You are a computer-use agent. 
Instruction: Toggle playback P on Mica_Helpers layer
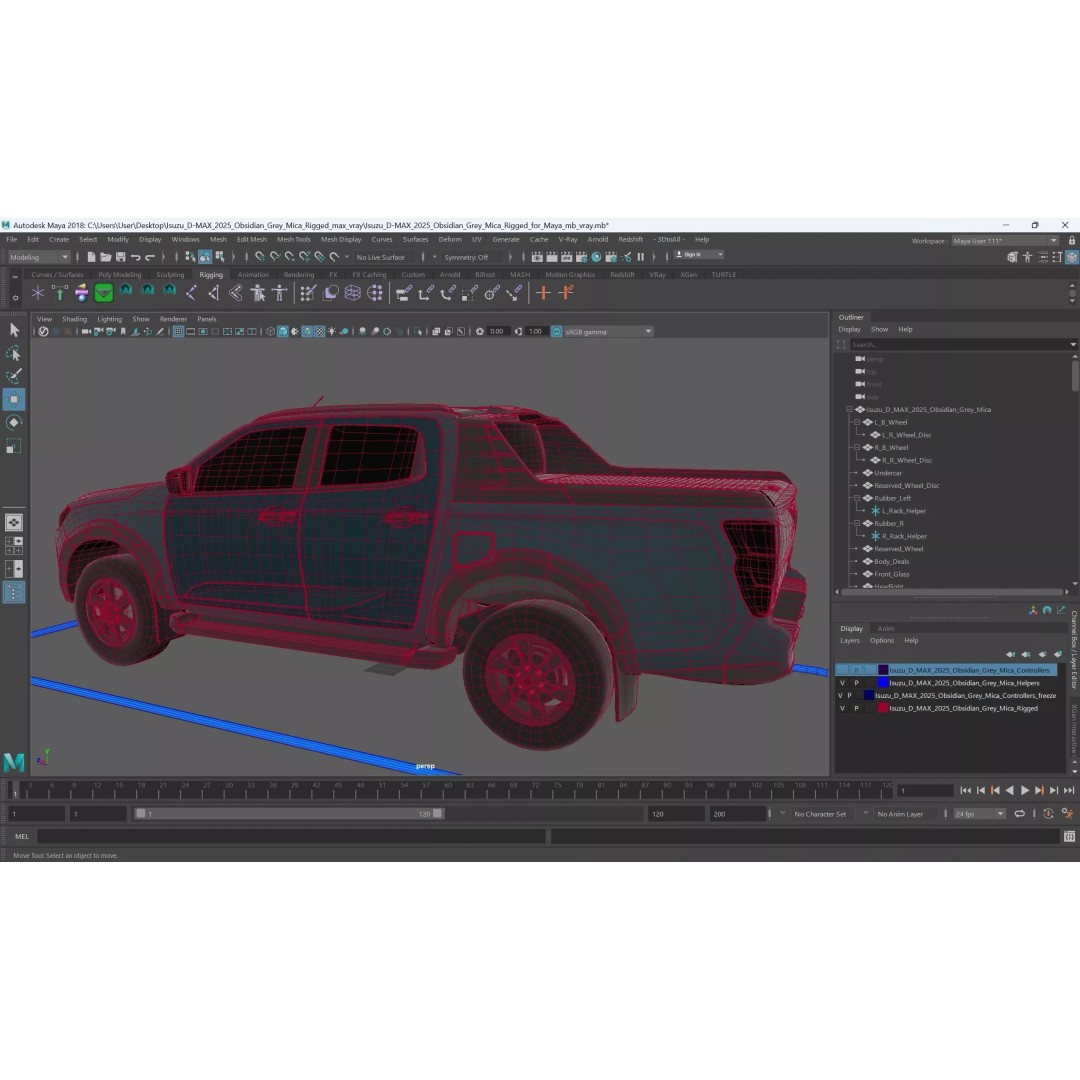click(856, 683)
